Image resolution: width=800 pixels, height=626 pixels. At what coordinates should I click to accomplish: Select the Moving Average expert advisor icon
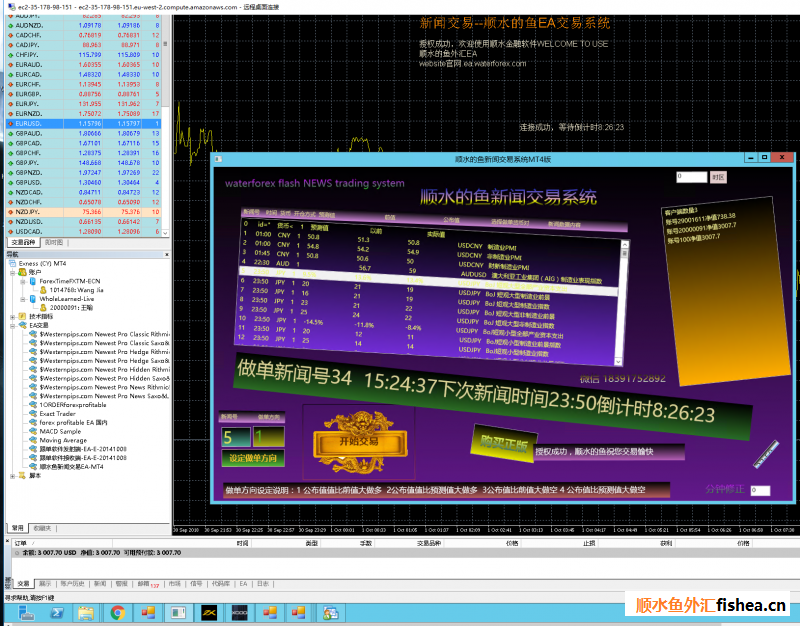point(33,439)
